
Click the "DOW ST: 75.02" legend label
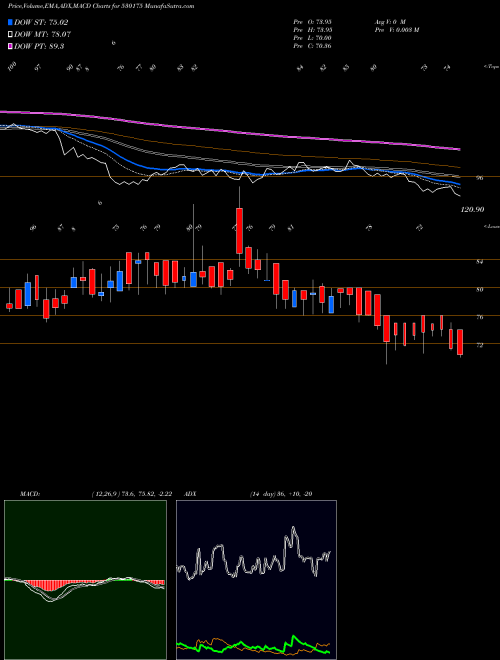point(41,22)
